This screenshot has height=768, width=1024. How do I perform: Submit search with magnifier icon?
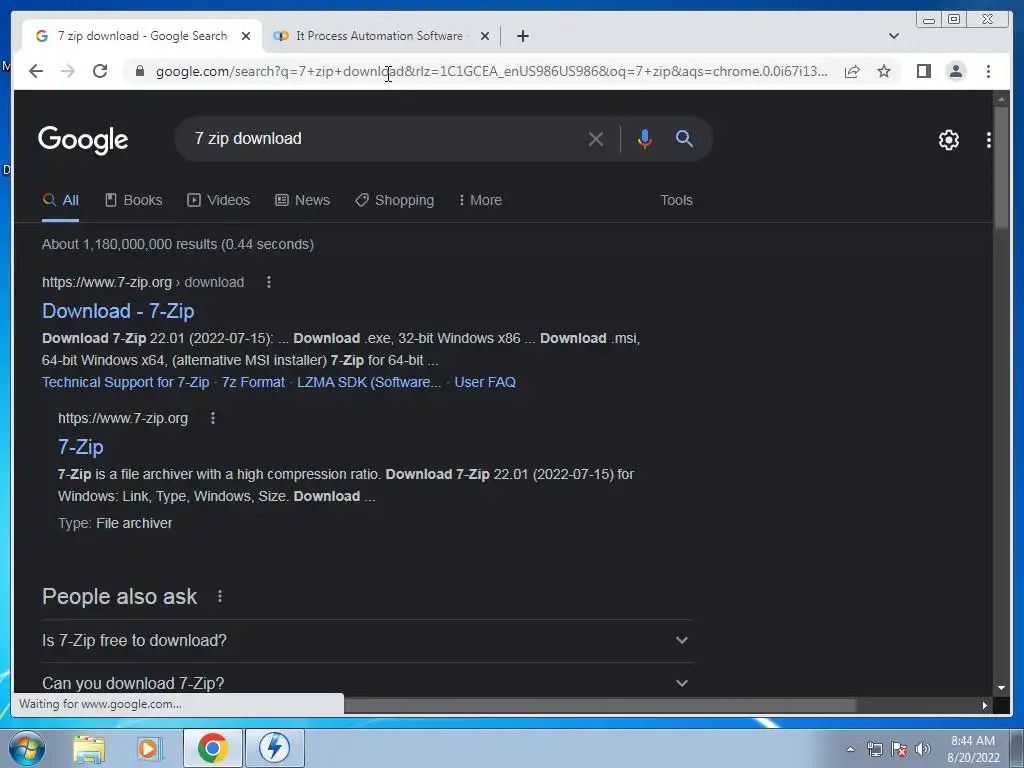pyautogui.click(x=684, y=138)
